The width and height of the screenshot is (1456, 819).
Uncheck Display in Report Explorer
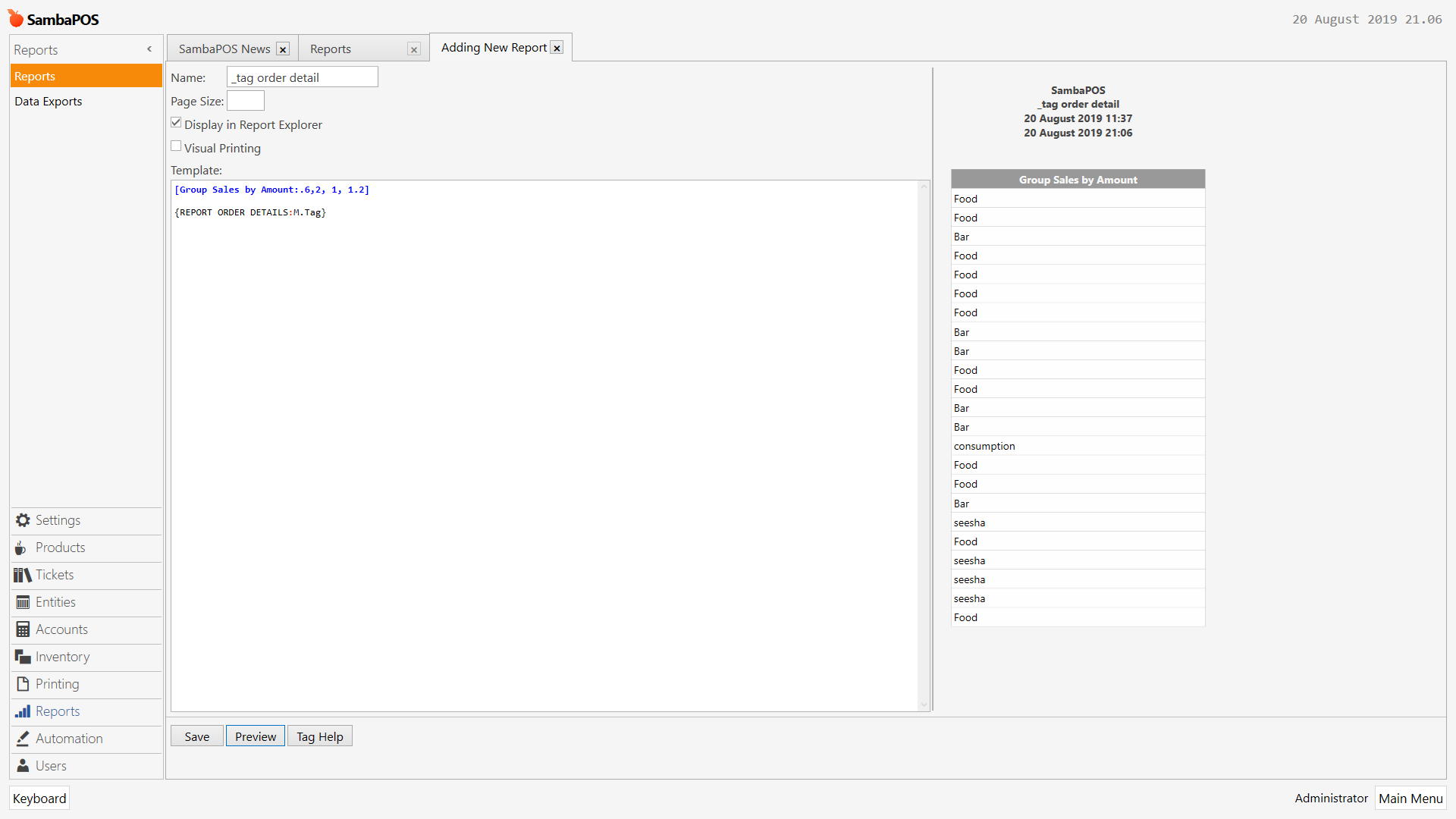(176, 123)
